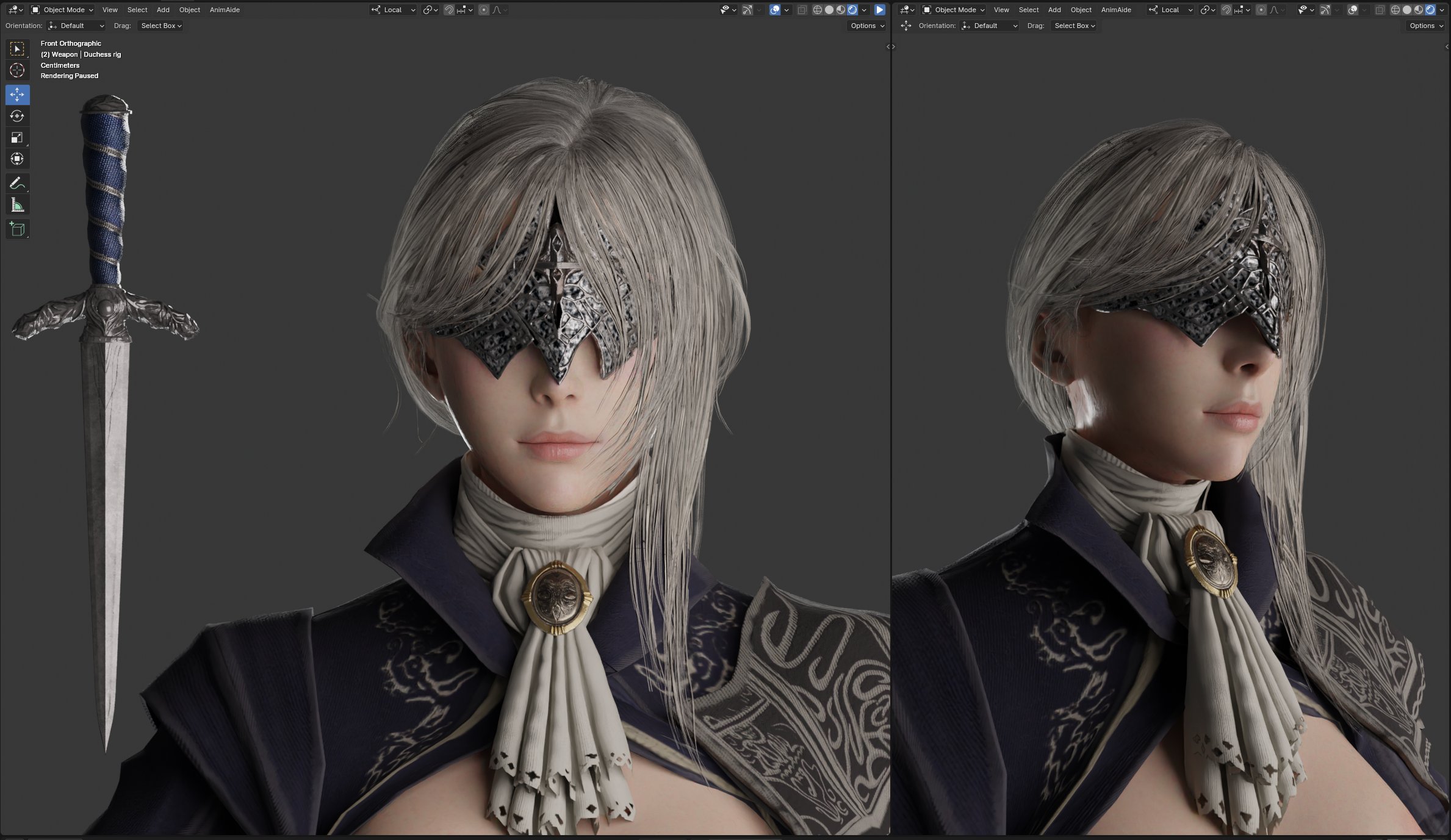Switch right viewport to Wireframe shading
Viewport: 1451px width, 840px height.
1395,10
